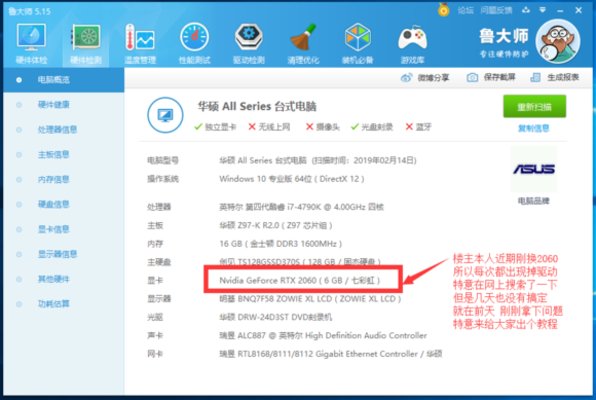Viewport: 596px width, 400px height.
Task: Click the 鲁大师 cartoon avatar
Action: (x=558, y=41)
